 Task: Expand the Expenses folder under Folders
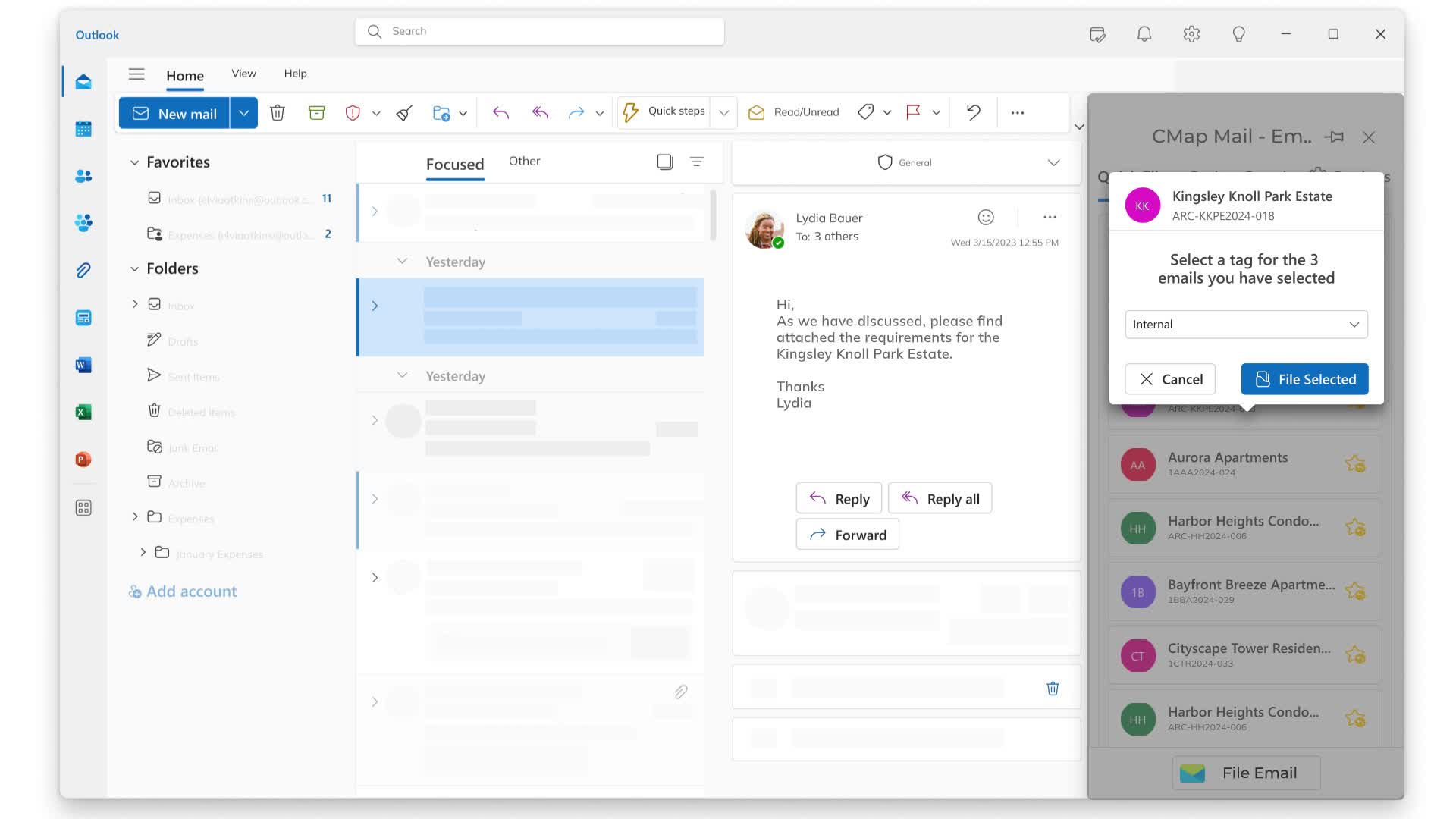(x=135, y=516)
